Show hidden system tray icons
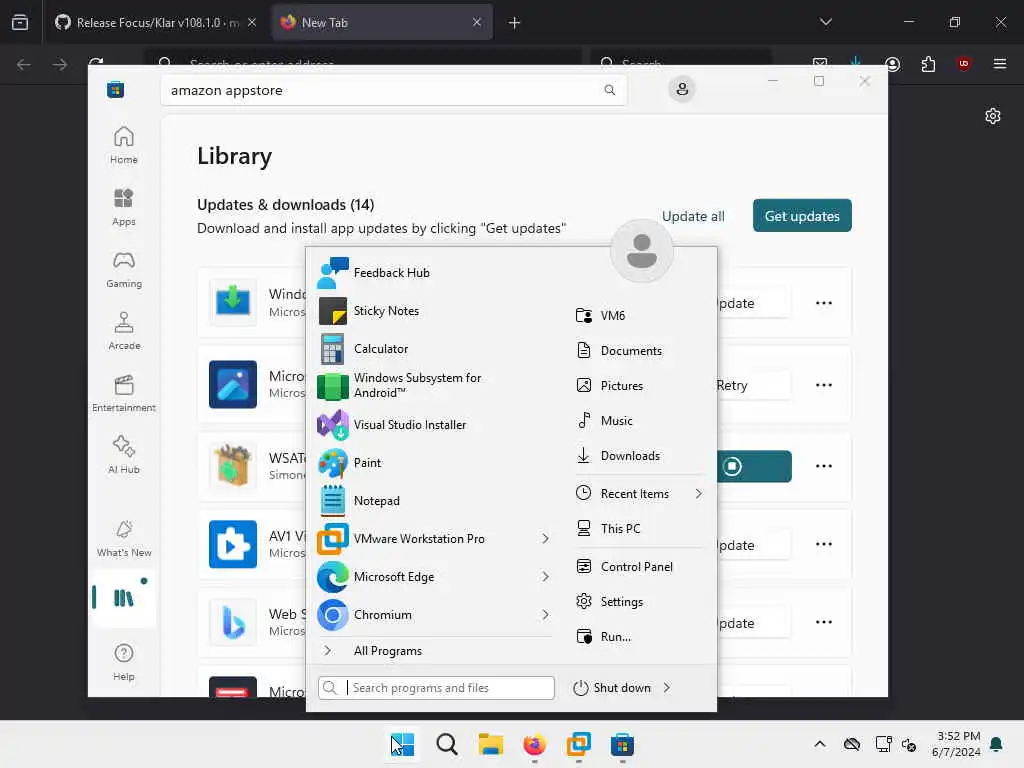This screenshot has height=768, width=1024. click(x=820, y=744)
